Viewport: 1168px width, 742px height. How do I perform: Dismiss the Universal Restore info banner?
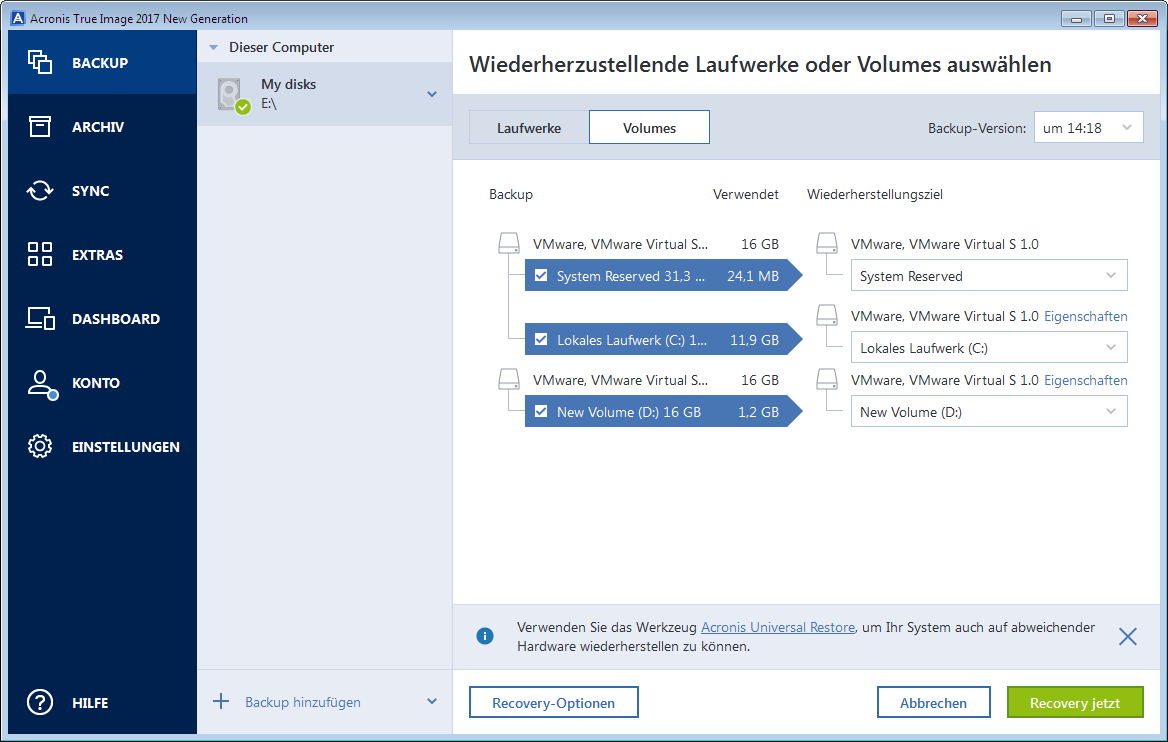pyautogui.click(x=1128, y=636)
